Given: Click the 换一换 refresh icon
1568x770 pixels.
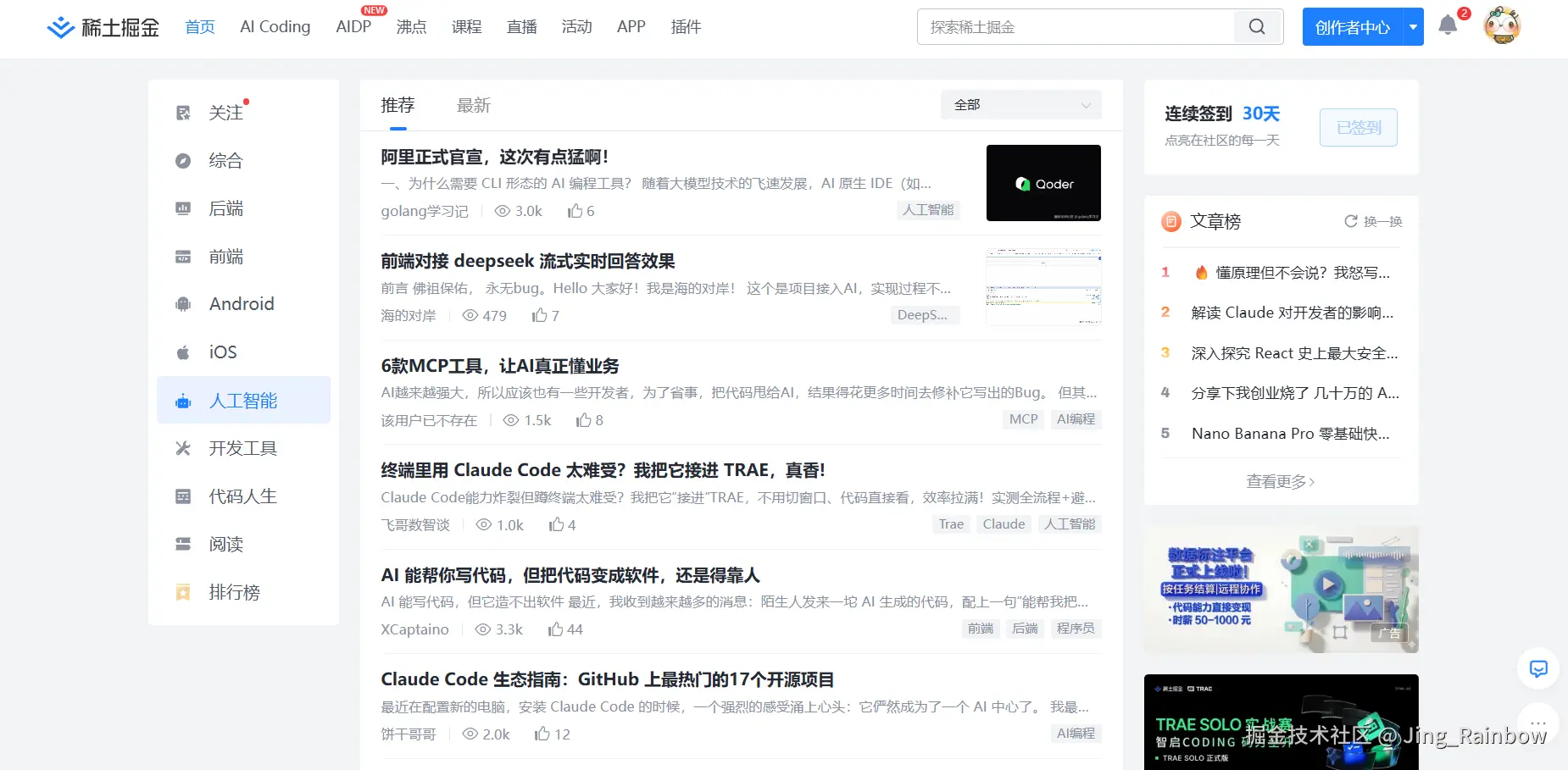Looking at the screenshot, I should tap(1351, 221).
